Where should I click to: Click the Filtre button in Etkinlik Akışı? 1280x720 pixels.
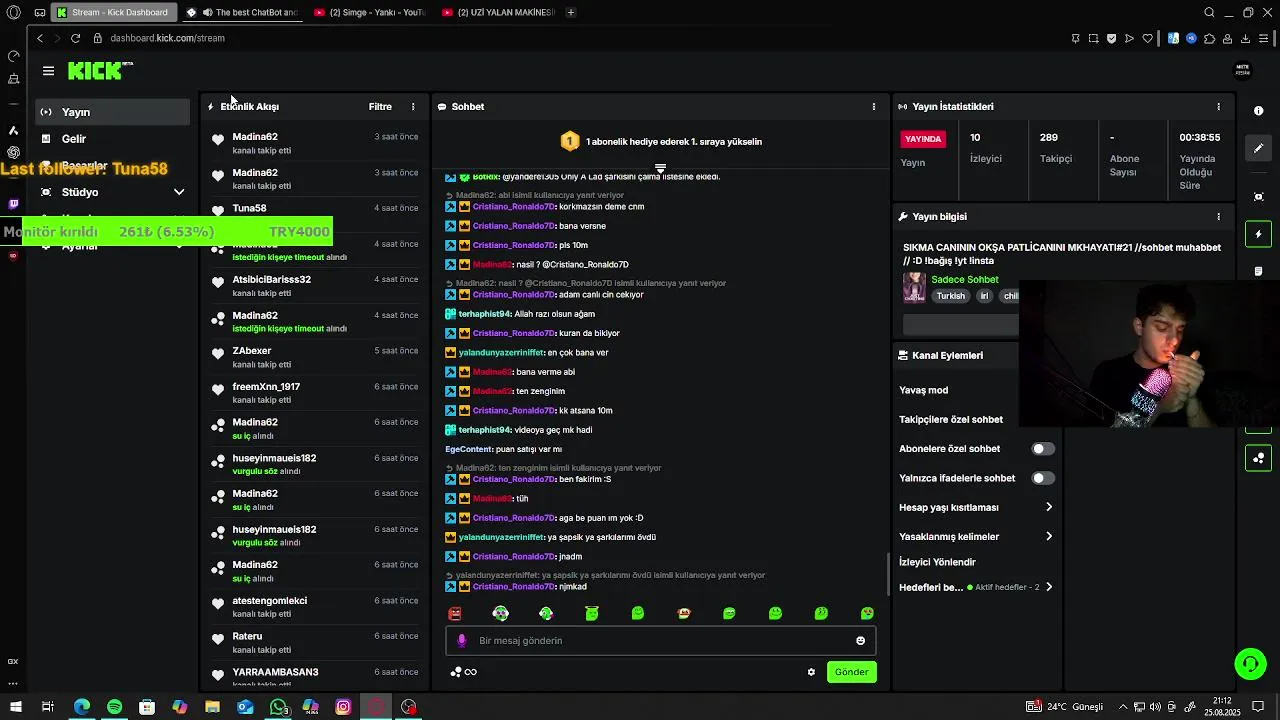[380, 106]
